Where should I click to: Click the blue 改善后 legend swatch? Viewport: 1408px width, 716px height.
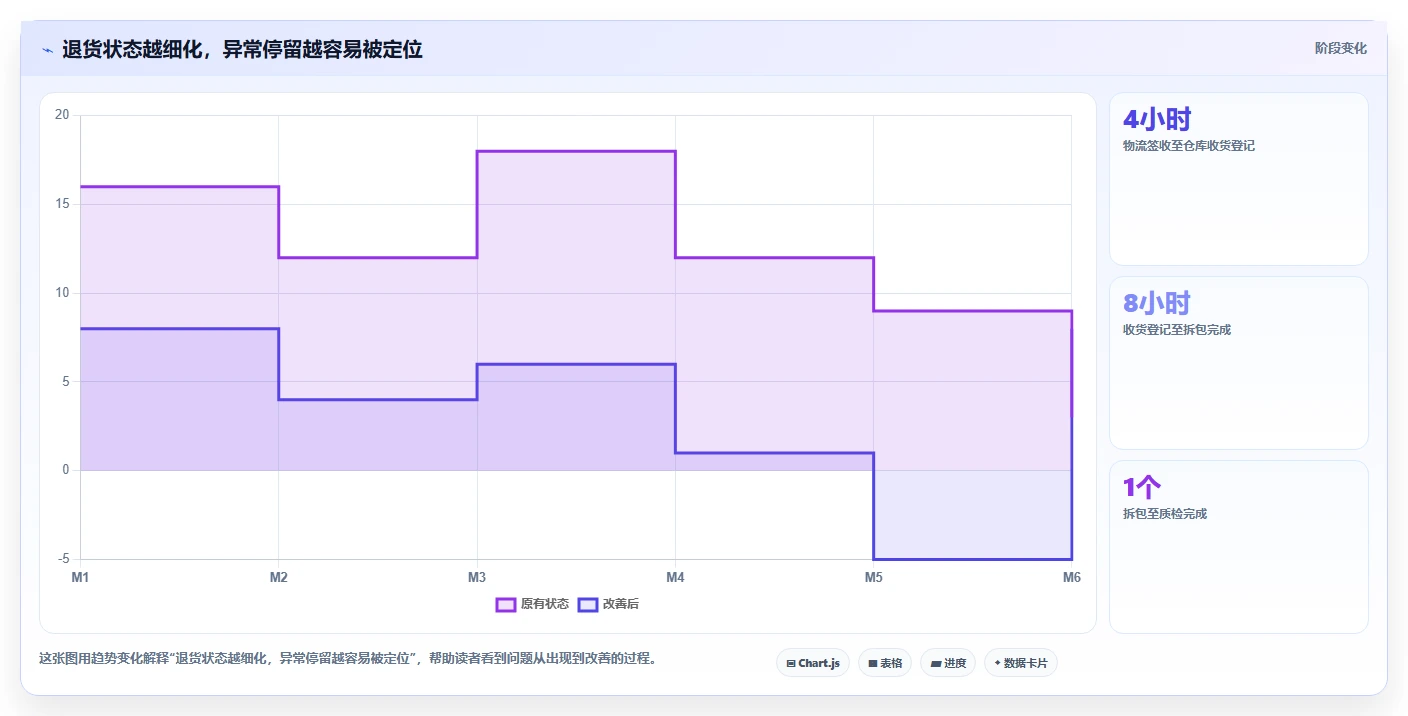point(588,604)
